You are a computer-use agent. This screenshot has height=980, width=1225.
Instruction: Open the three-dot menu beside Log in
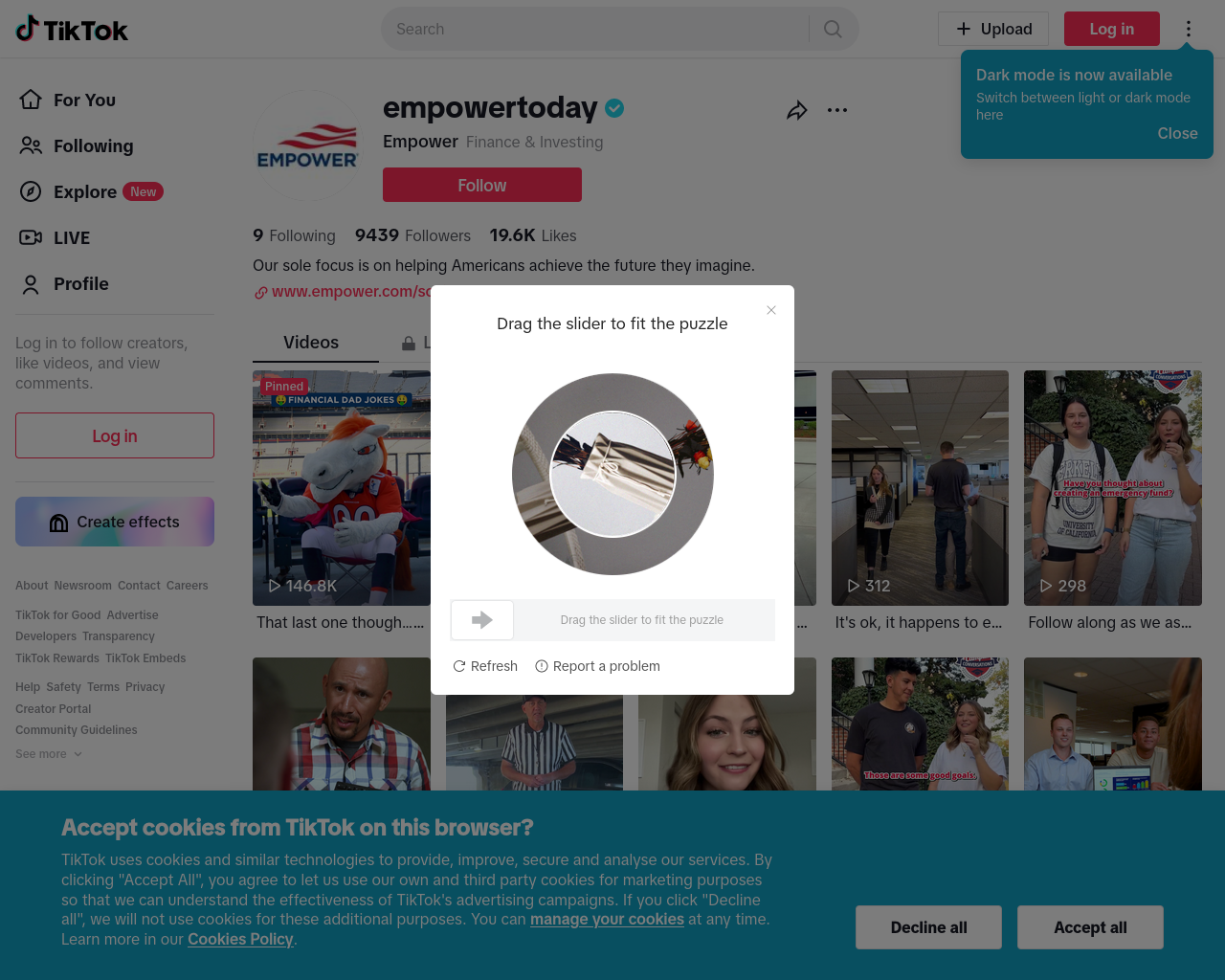tap(1189, 29)
